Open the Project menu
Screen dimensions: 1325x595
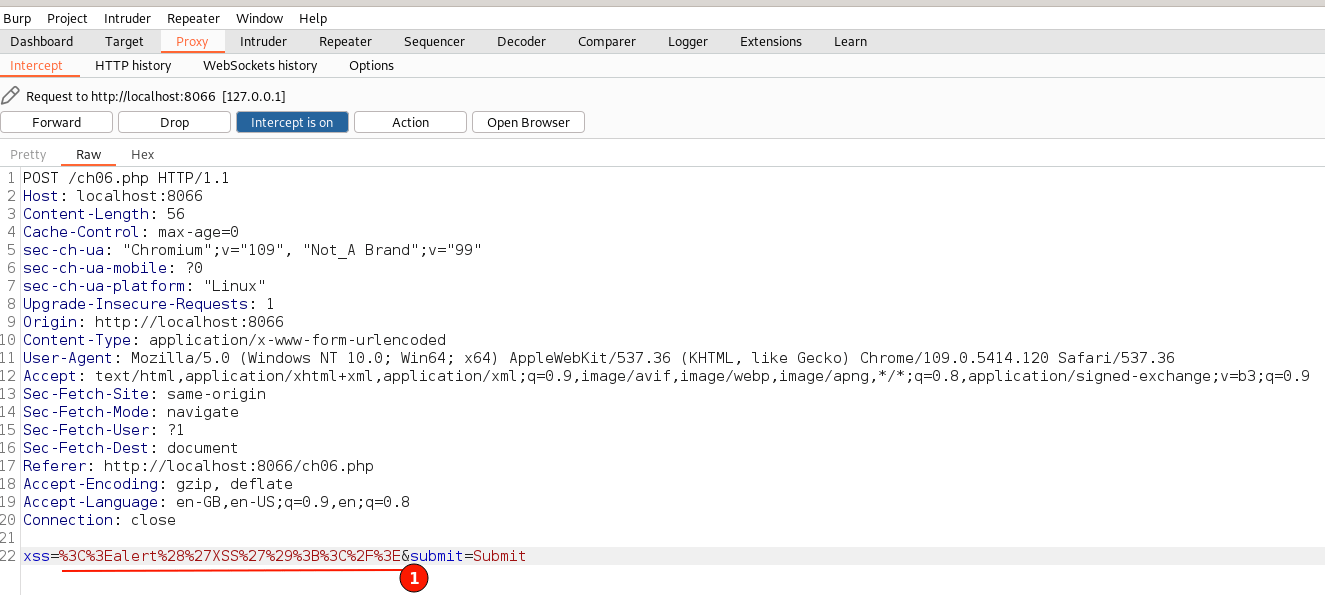[x=67, y=18]
